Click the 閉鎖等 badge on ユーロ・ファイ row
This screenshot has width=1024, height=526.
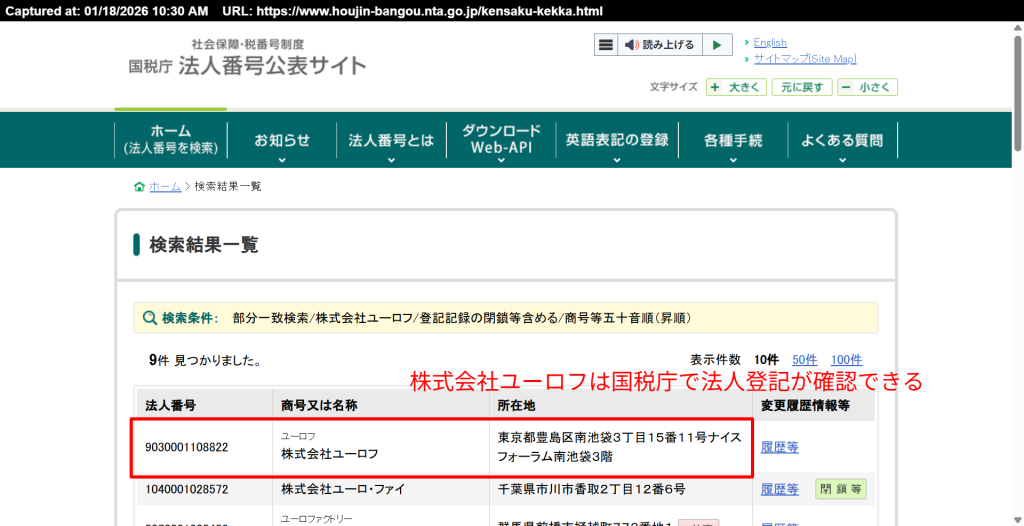[840, 489]
